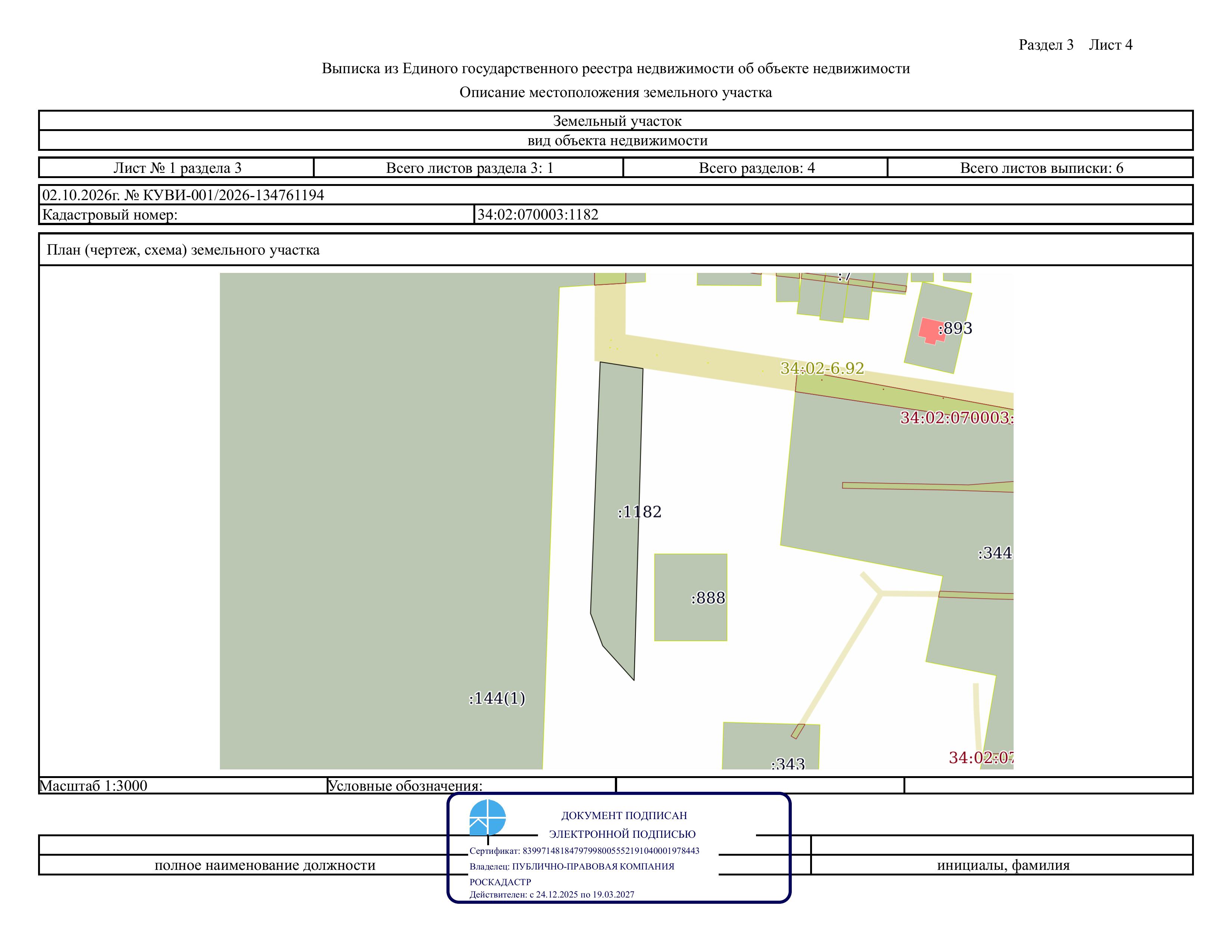This screenshot has width=1232, height=952.
Task: Click red label 34:02:070003: on map
Action: click(x=957, y=417)
